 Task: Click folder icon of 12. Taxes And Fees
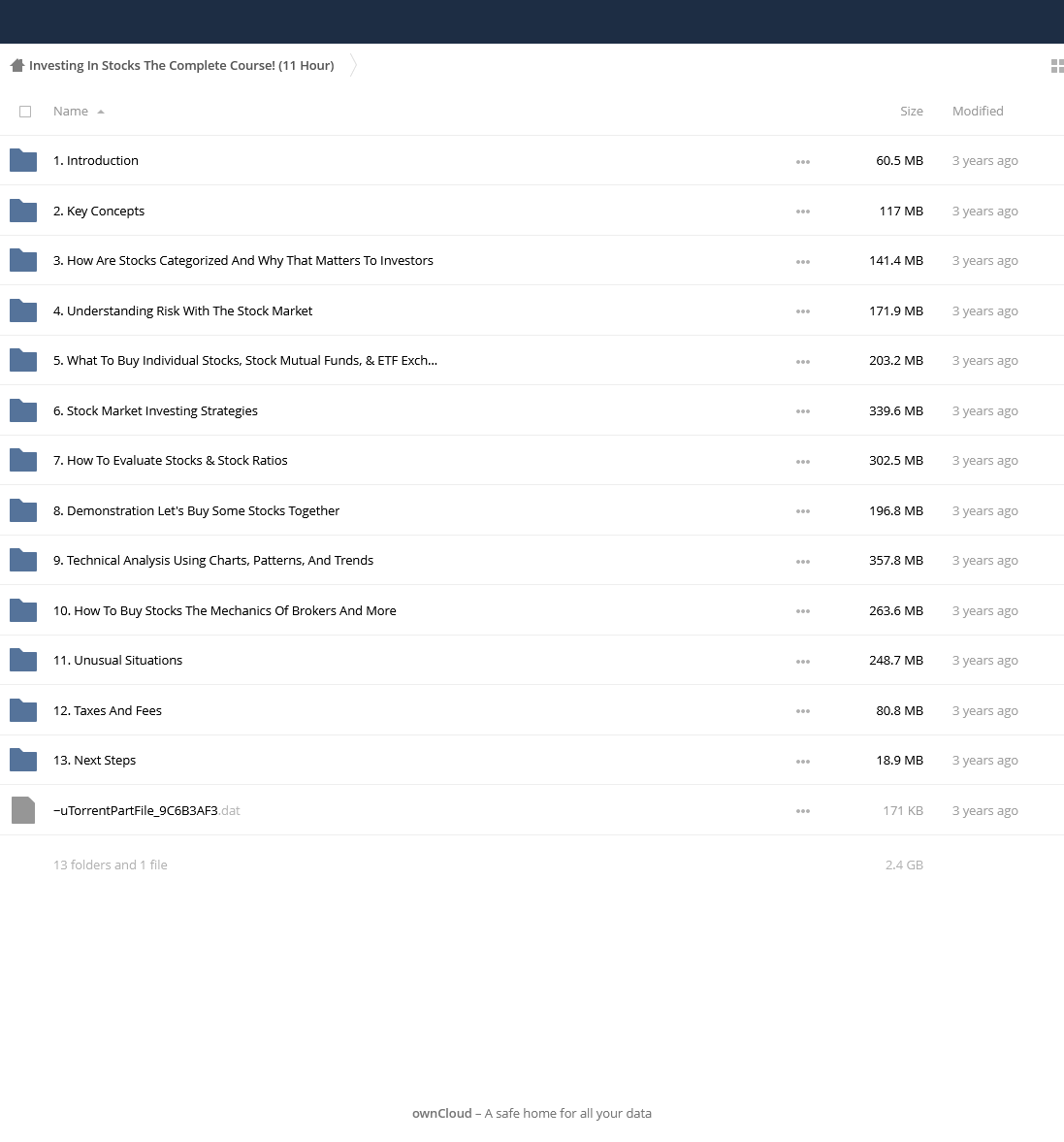(23, 709)
